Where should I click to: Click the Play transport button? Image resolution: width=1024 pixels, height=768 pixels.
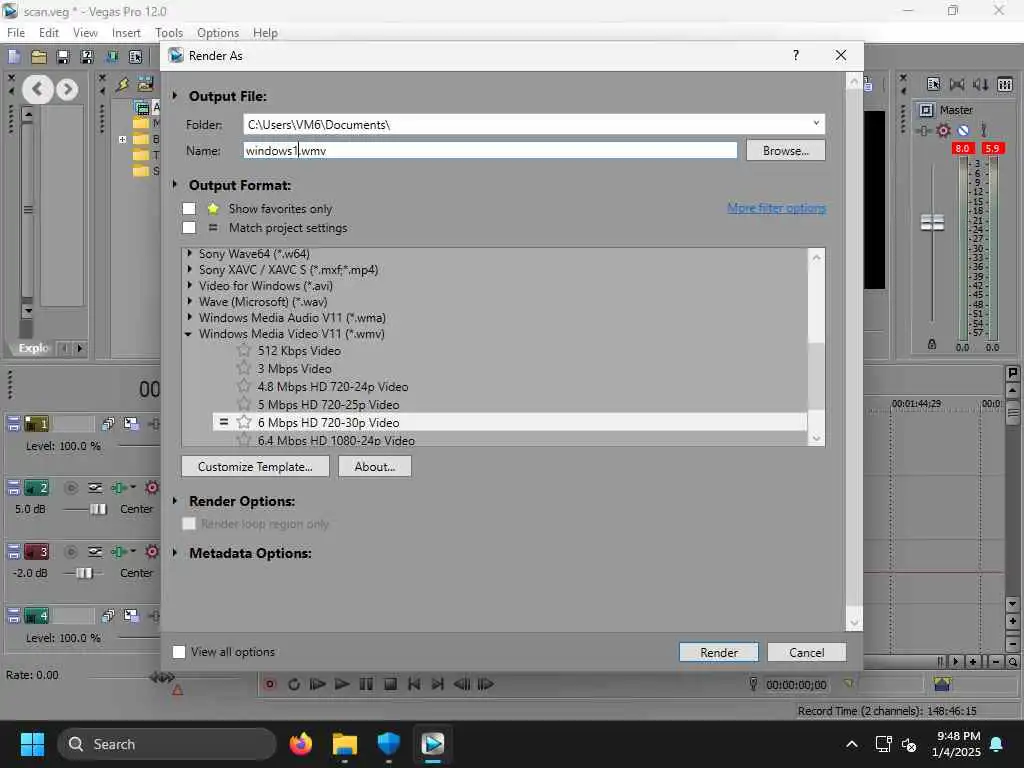[x=342, y=684]
